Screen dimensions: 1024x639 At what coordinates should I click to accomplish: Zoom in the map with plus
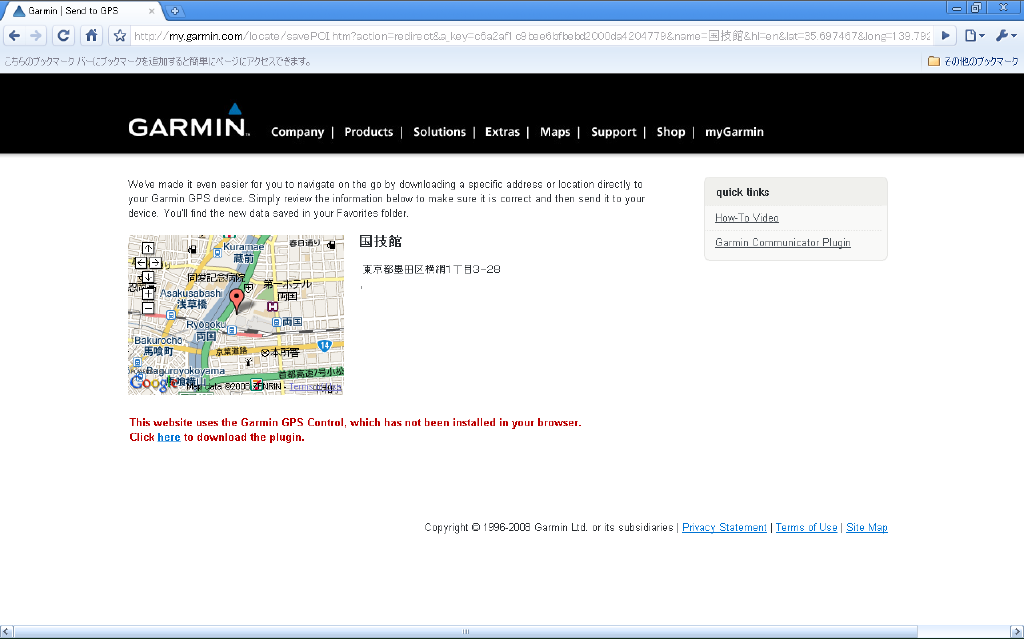(x=148, y=293)
